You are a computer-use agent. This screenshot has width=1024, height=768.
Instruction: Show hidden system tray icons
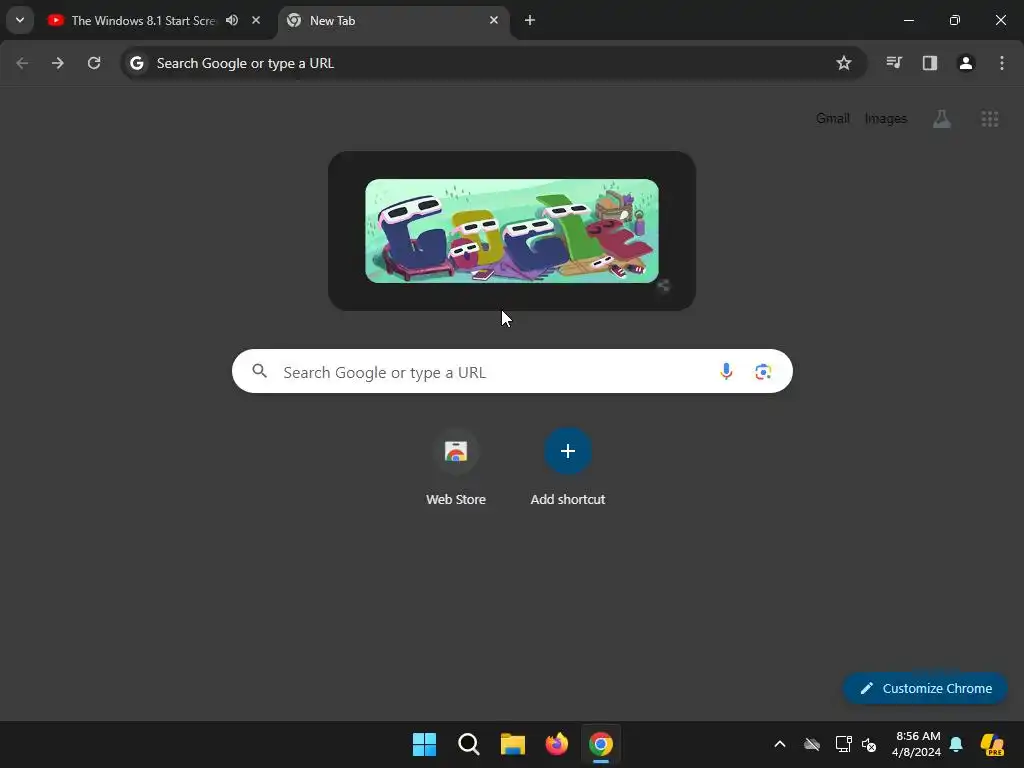(x=780, y=744)
